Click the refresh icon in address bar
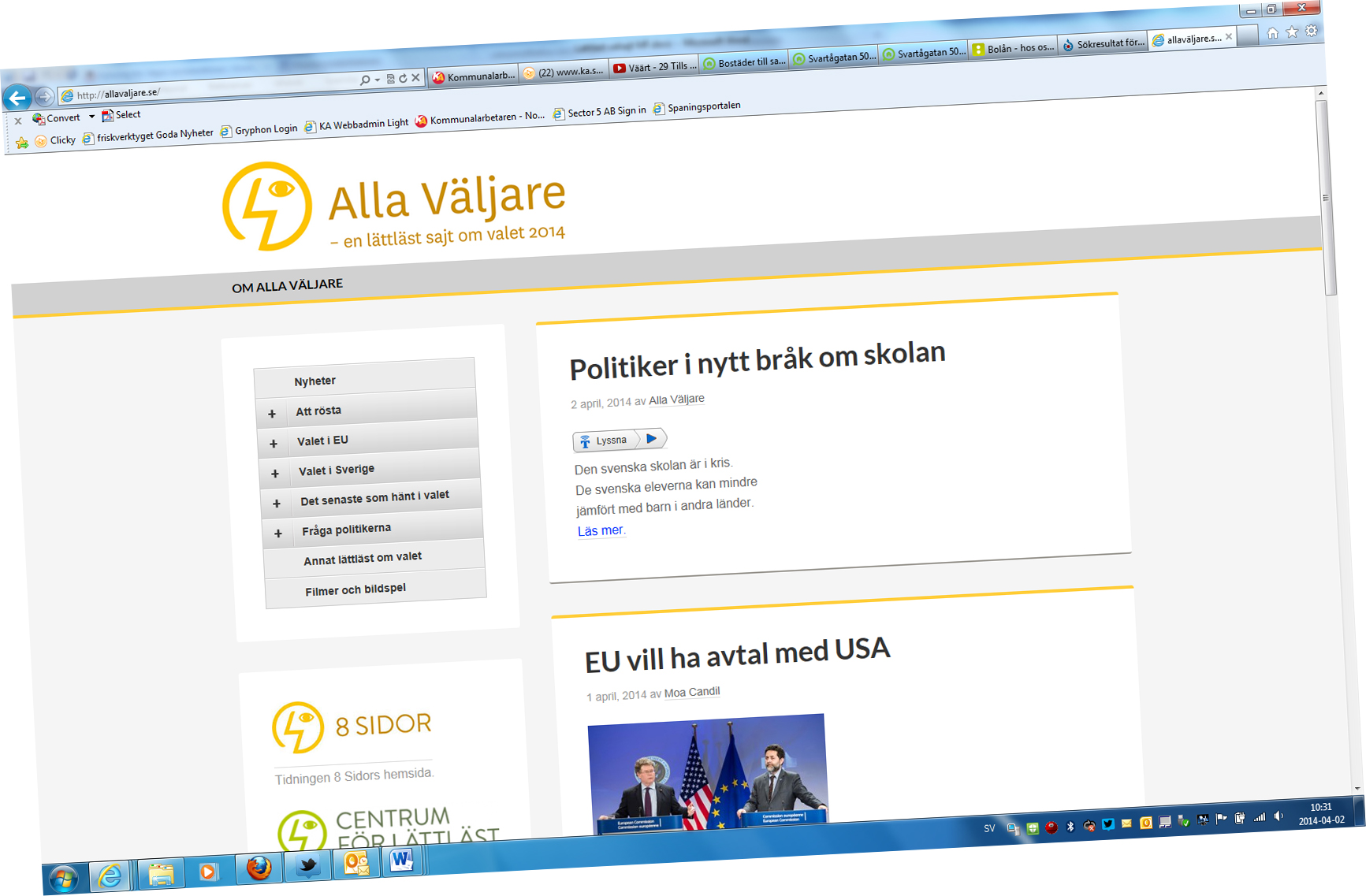The height and width of the screenshot is (896, 1366). tap(403, 78)
